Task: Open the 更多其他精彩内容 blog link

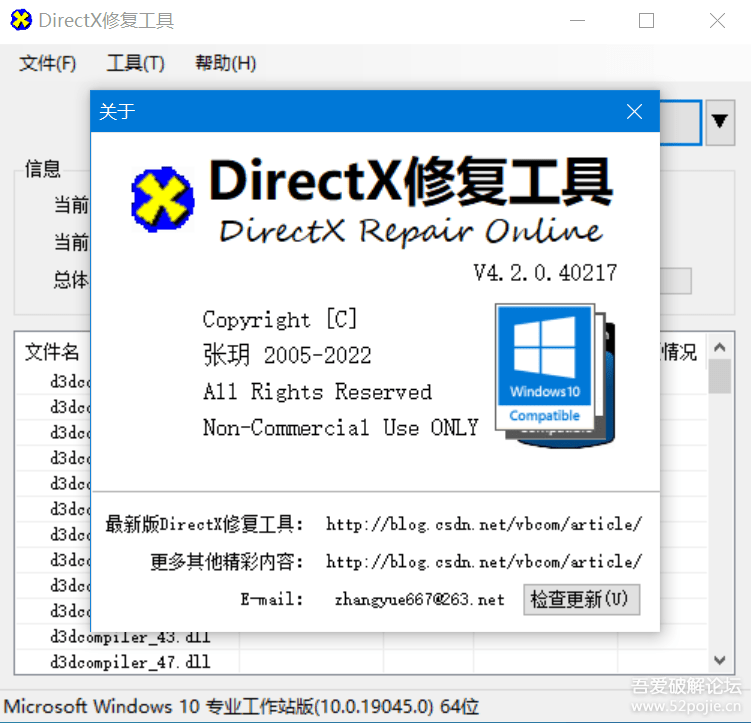Action: (484, 561)
